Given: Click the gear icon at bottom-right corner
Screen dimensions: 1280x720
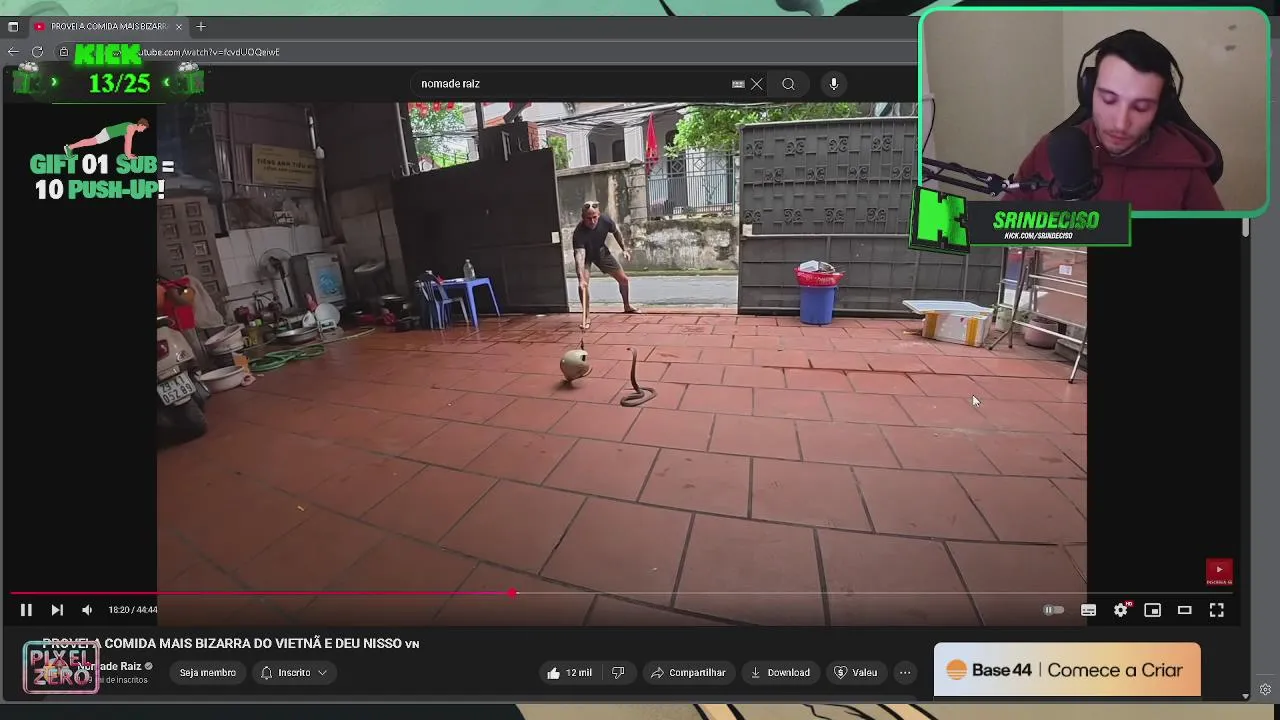Looking at the screenshot, I should (x=1265, y=690).
